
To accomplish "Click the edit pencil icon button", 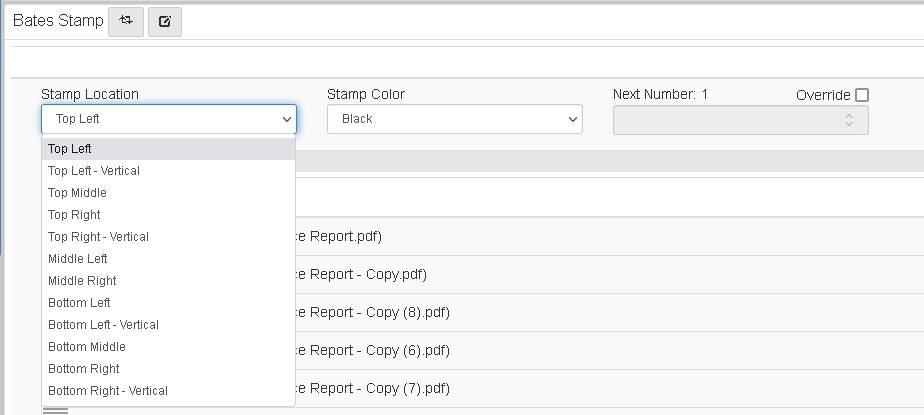I will coord(165,21).
